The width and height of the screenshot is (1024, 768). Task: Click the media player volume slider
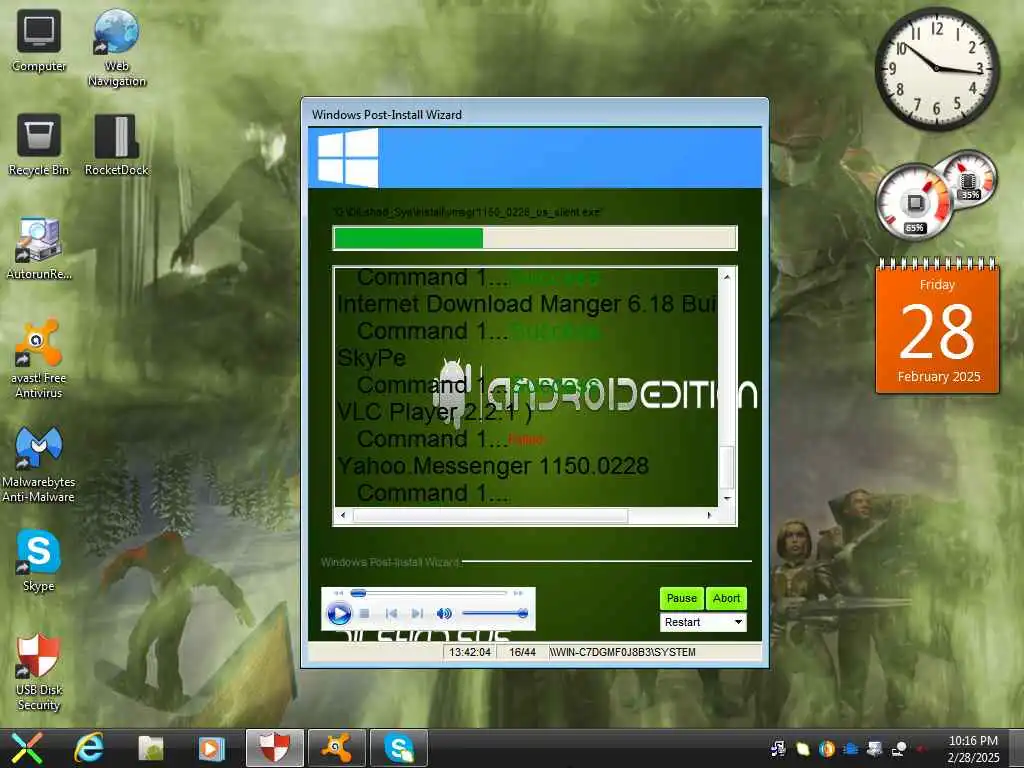[494, 613]
